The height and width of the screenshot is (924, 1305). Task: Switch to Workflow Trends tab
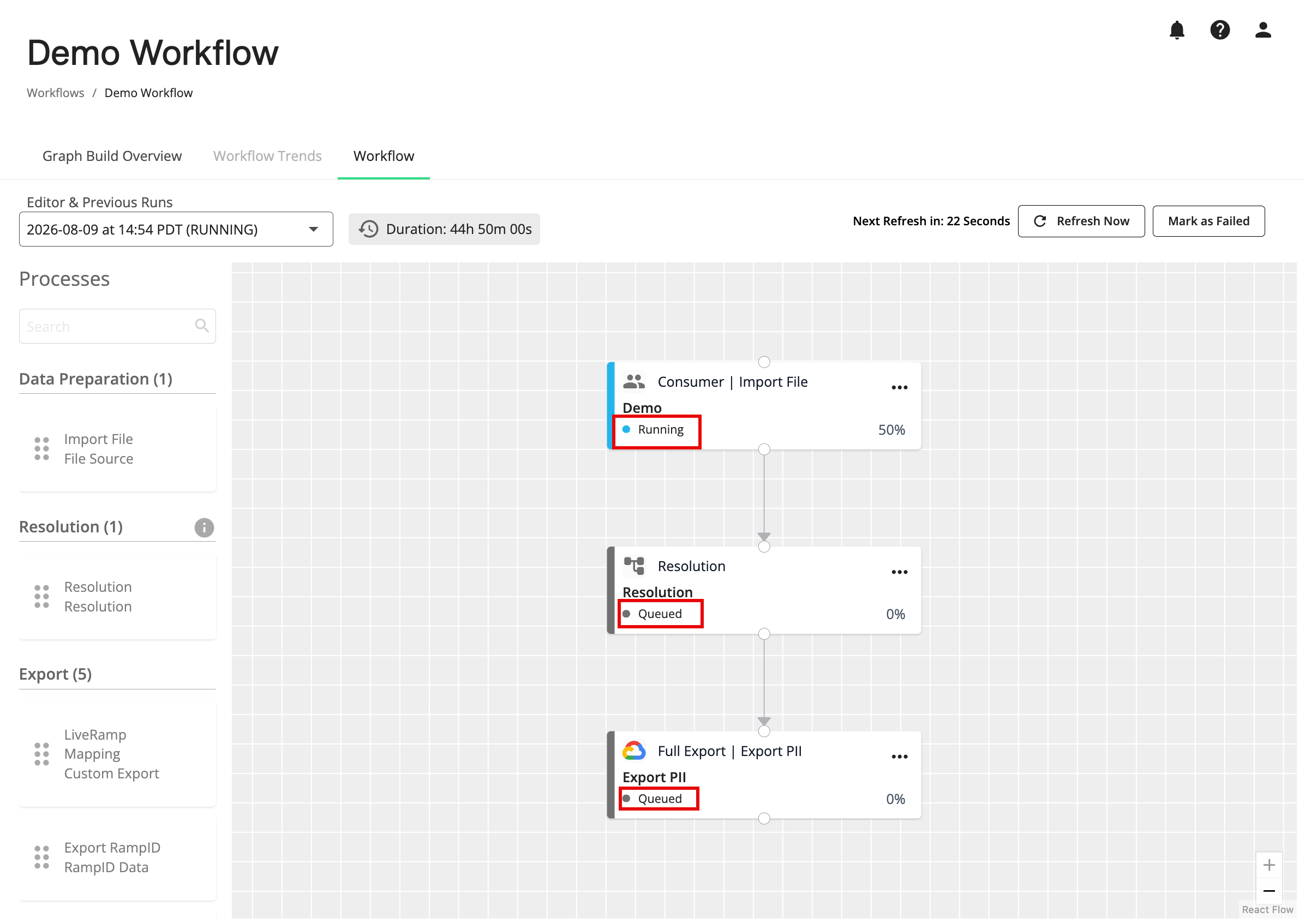tap(267, 156)
